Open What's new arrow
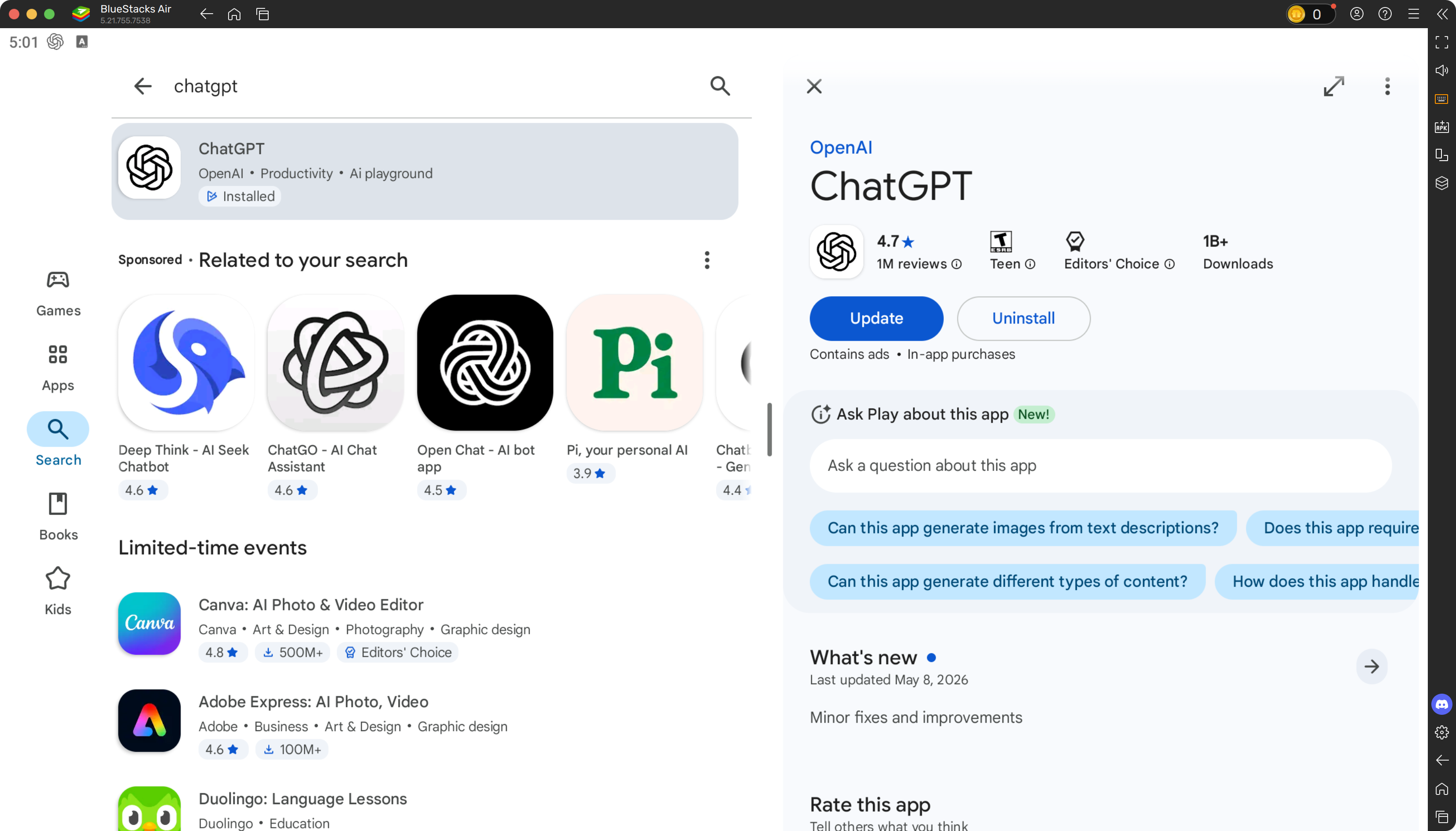Screen dimensions: 1456x831 [1371, 666]
